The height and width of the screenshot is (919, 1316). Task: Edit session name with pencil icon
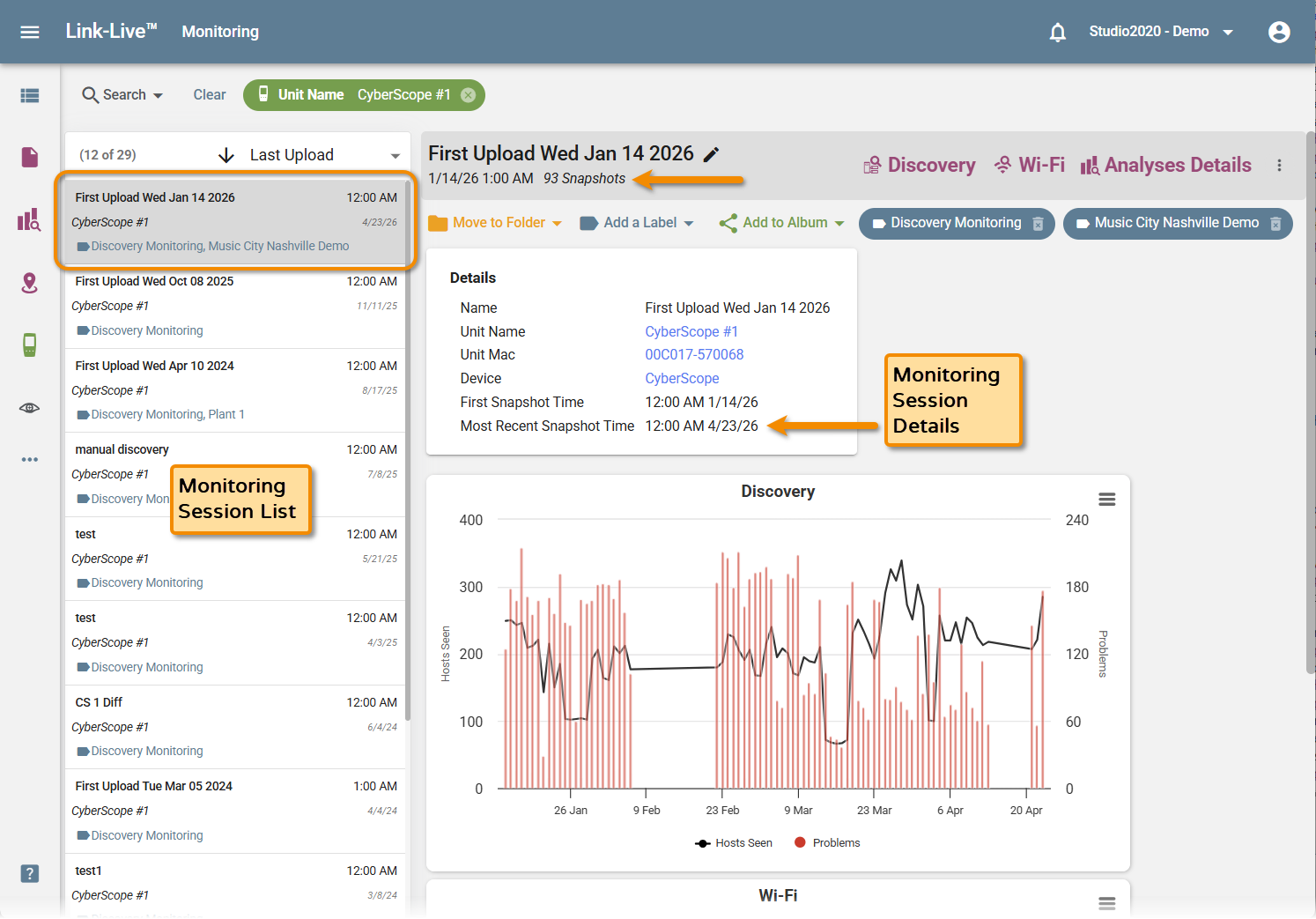point(711,154)
